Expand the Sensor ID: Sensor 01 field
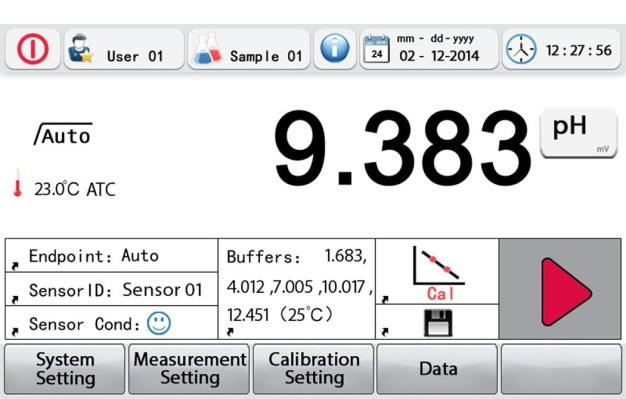 111,290
